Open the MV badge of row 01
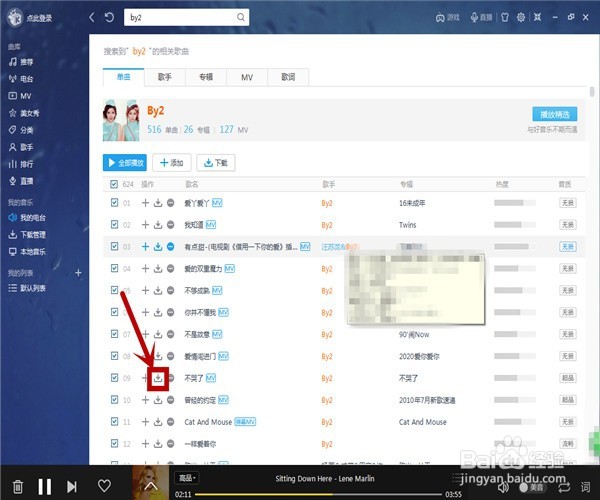The height and width of the screenshot is (500, 600). click(x=217, y=203)
